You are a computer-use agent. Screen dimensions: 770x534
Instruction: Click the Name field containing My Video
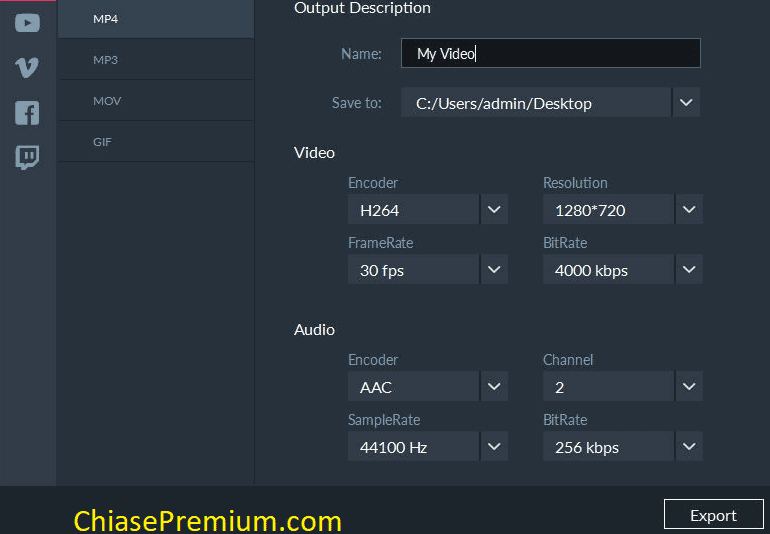[550, 53]
